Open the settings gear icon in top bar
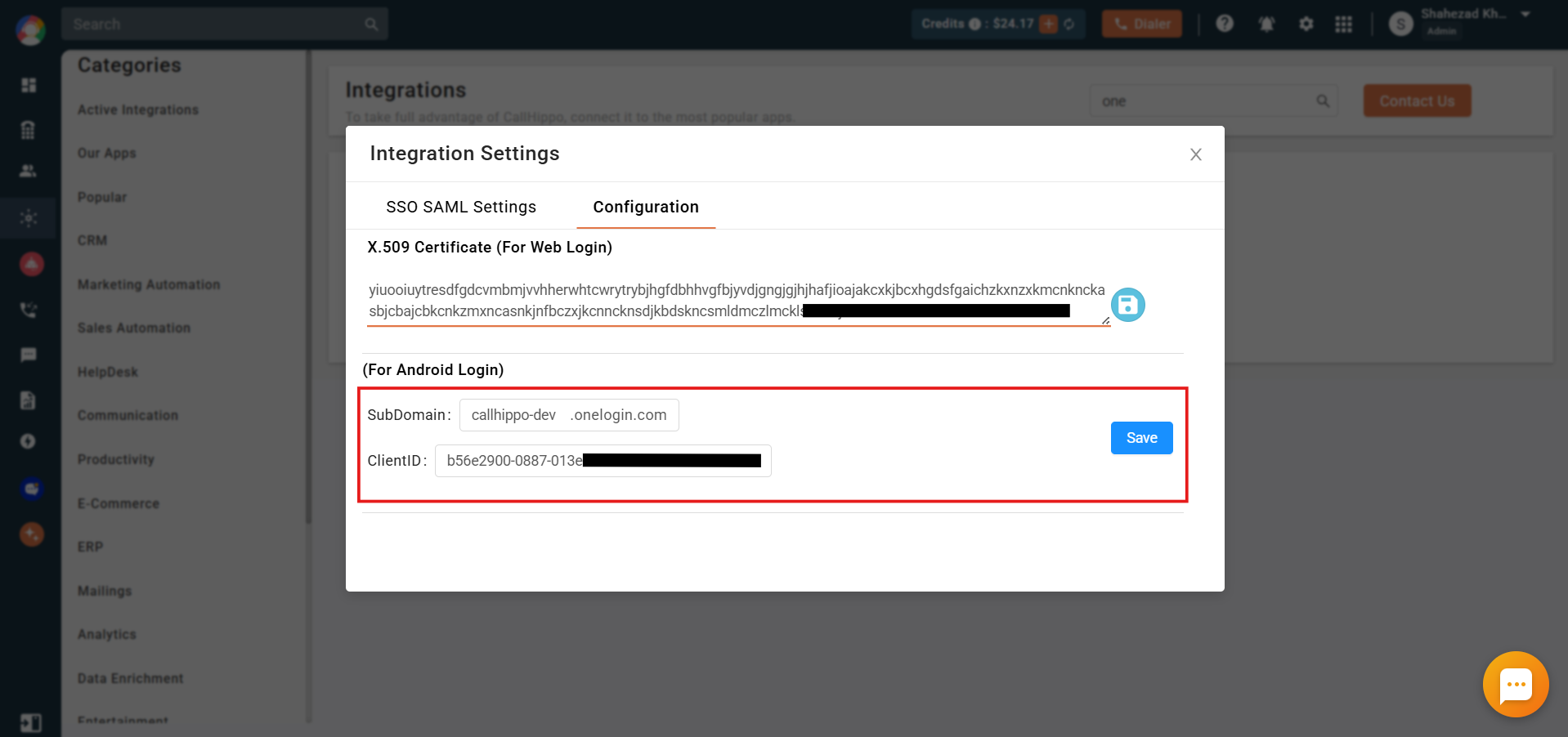This screenshot has height=737, width=1568. coord(1306,24)
